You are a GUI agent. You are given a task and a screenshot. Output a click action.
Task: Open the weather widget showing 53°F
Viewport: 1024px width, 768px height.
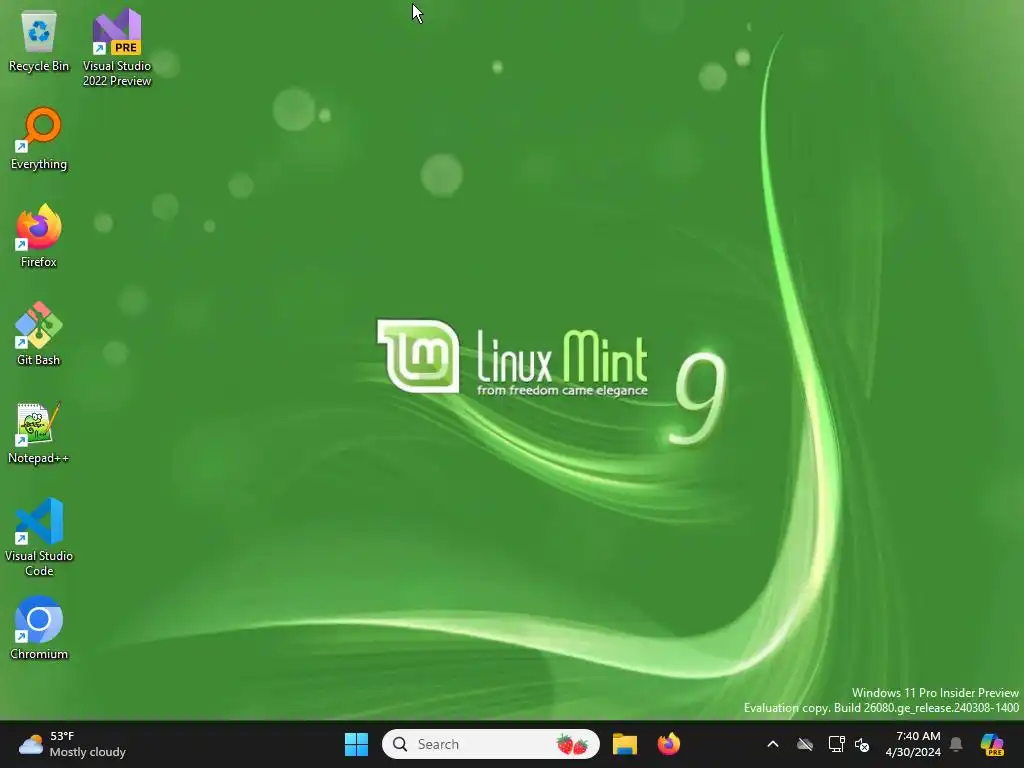click(x=72, y=744)
